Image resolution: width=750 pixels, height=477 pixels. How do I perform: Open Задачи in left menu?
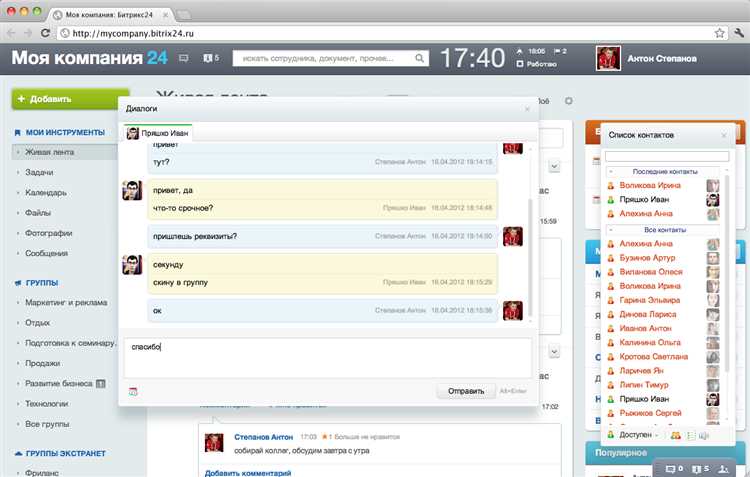[39, 172]
